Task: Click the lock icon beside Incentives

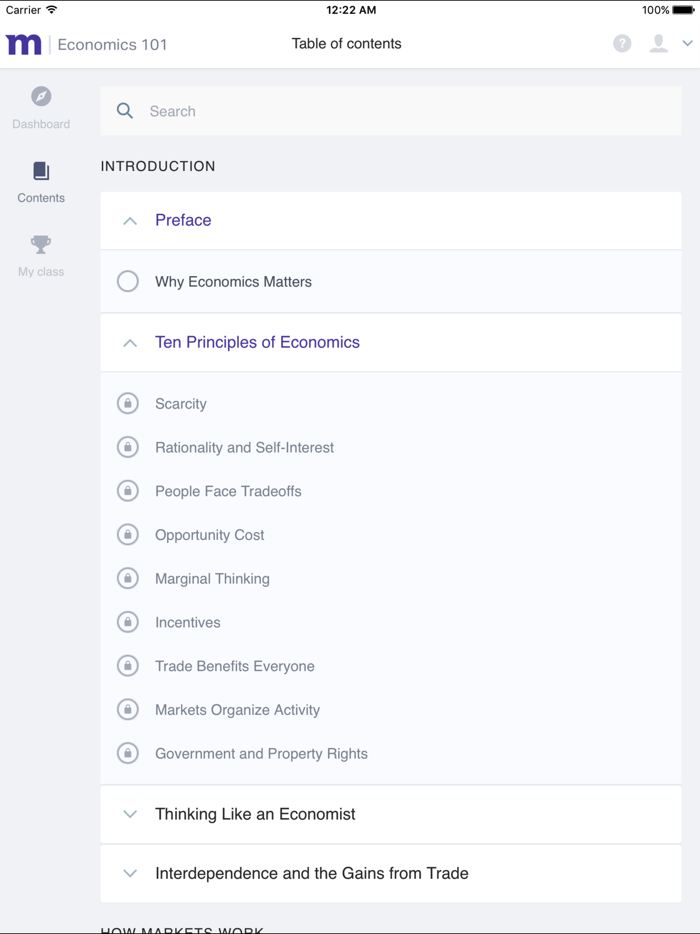Action: (x=128, y=622)
